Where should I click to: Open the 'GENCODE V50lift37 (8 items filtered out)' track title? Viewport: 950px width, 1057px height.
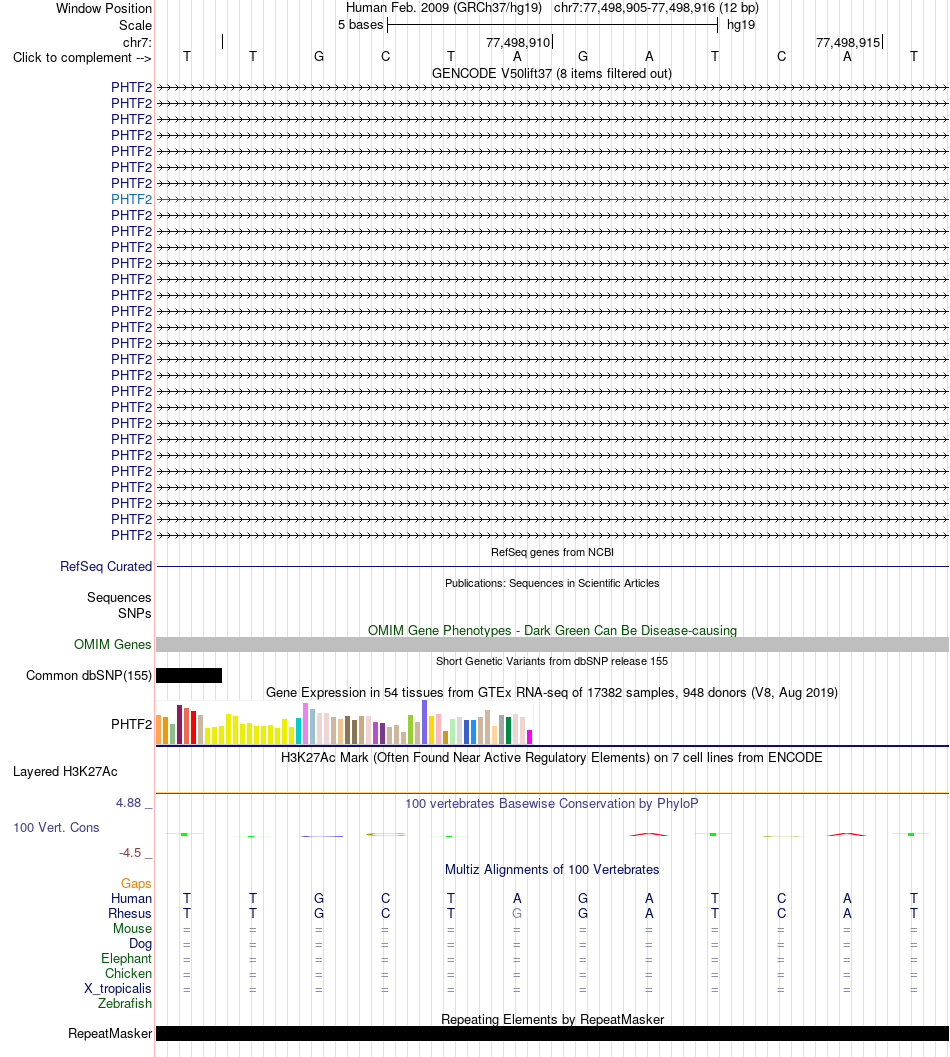(552, 73)
